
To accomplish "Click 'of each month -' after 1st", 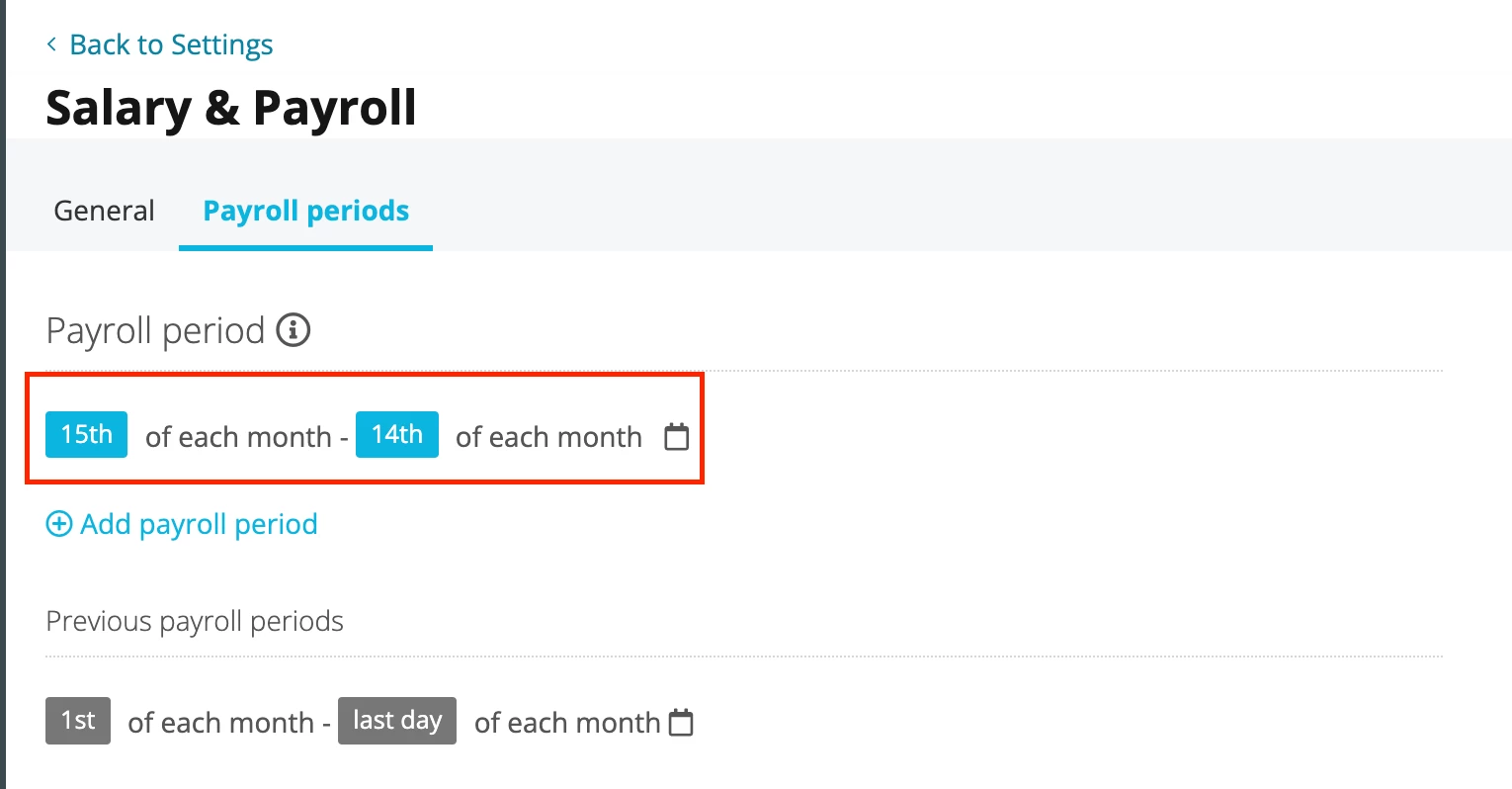I will coord(229,723).
